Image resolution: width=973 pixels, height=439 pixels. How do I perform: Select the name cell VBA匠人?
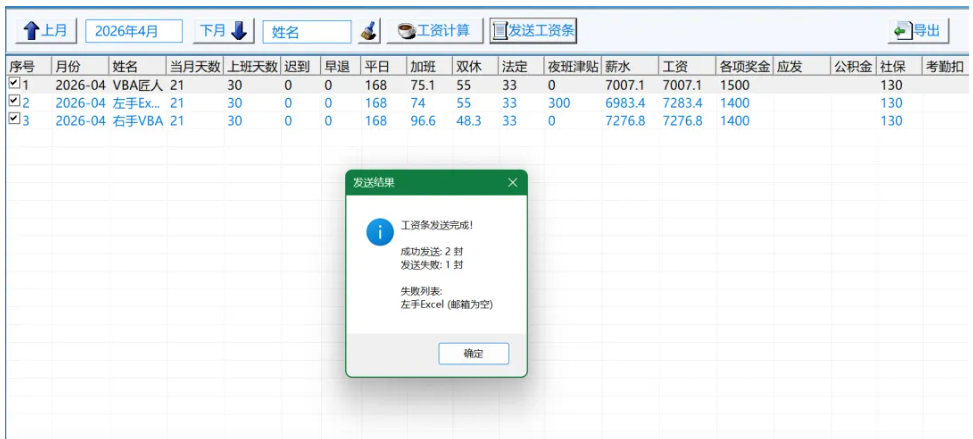(x=138, y=85)
